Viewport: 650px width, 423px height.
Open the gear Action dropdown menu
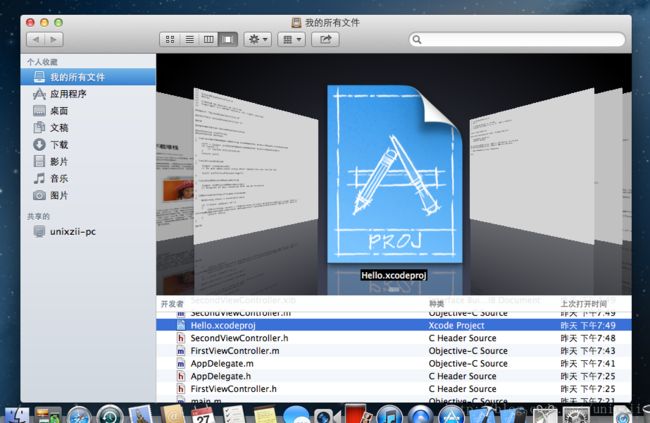pos(258,39)
